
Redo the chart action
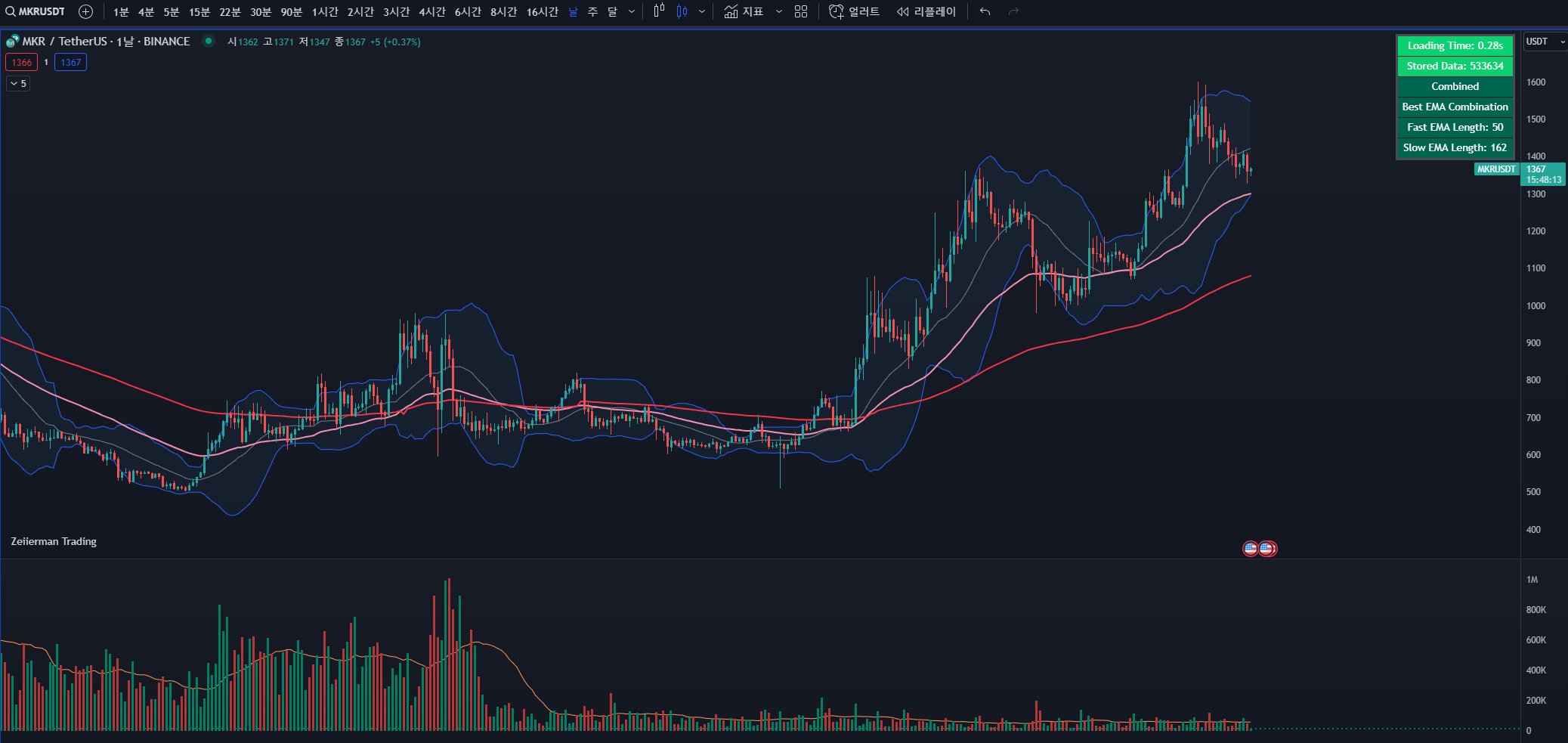point(1014,11)
